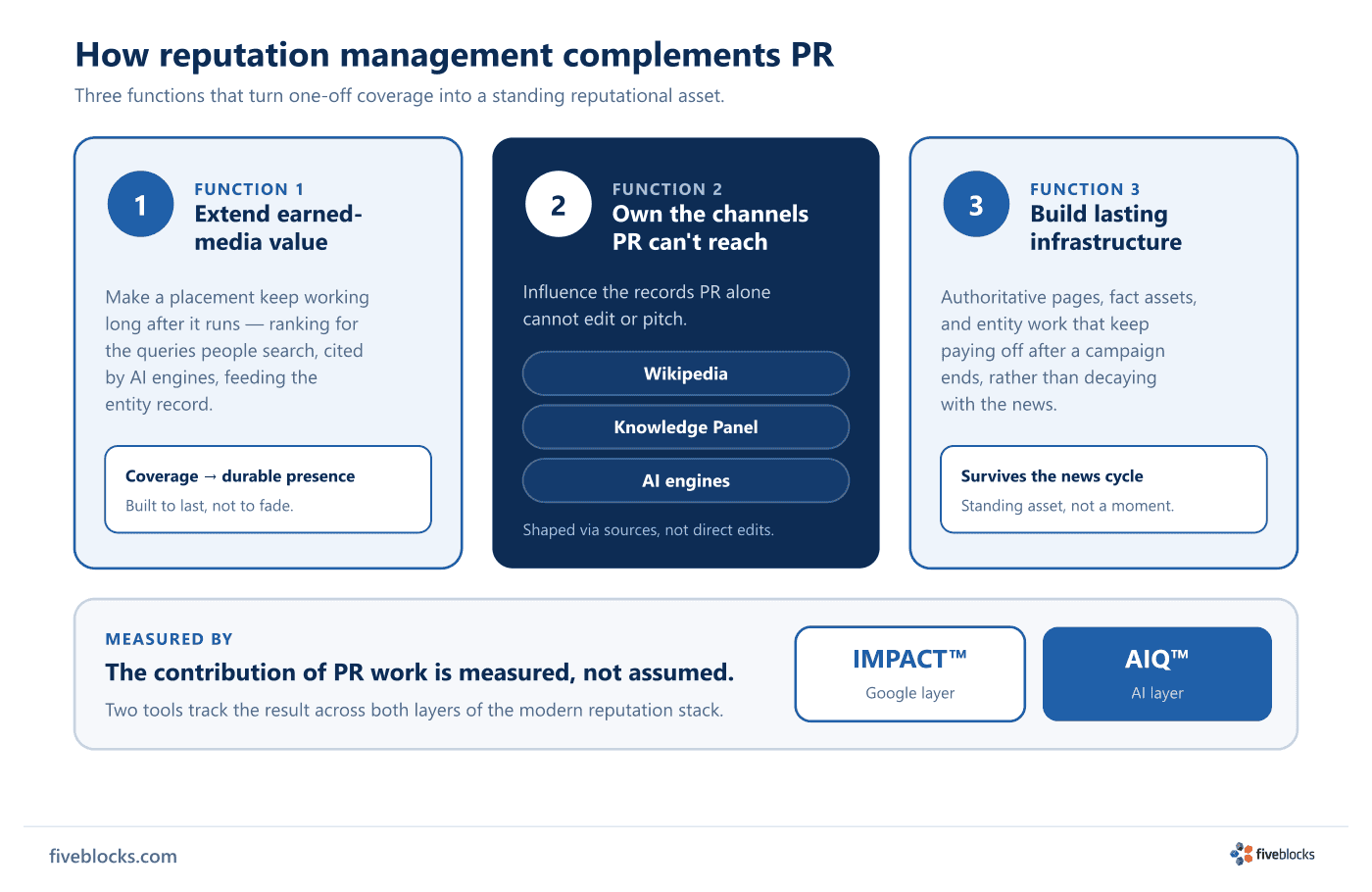Click the 'Build lasting infrastructure' heading
This screenshot has height=892, width=1372.
(x=1105, y=227)
